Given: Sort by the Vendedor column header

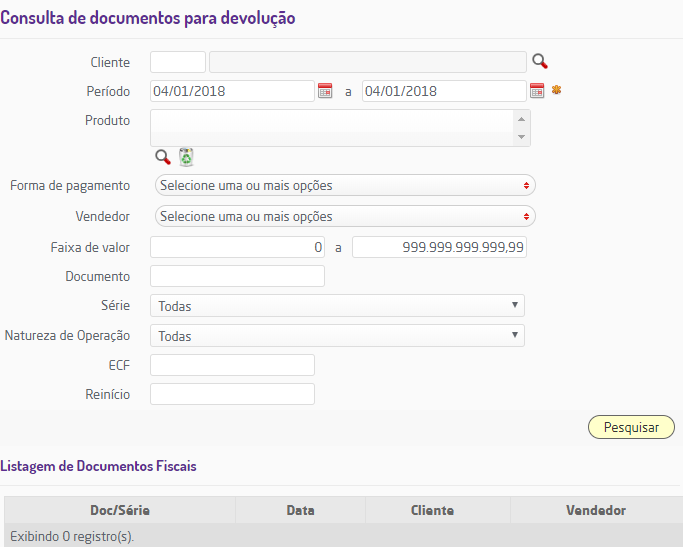Looking at the screenshot, I should coord(596,510).
